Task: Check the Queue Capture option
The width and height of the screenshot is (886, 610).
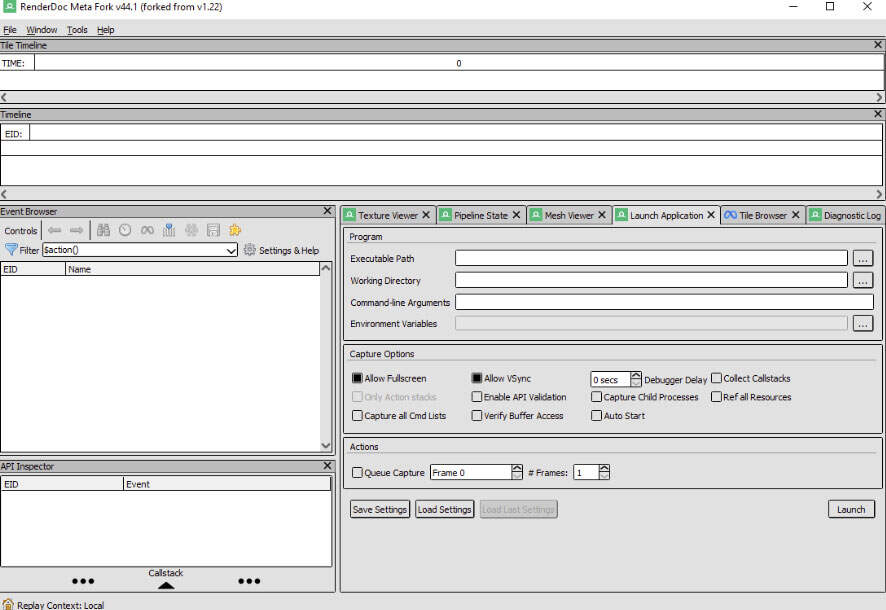Action: click(x=357, y=473)
